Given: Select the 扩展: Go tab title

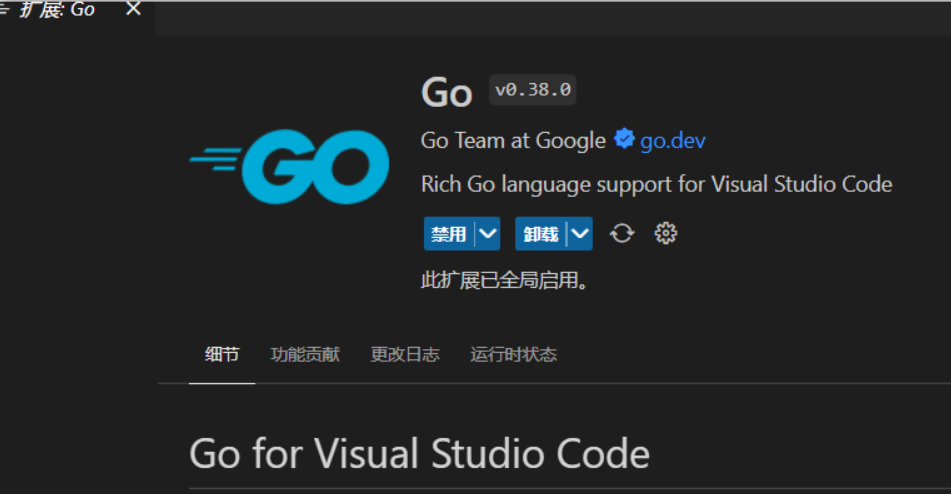Looking at the screenshot, I should (x=57, y=10).
